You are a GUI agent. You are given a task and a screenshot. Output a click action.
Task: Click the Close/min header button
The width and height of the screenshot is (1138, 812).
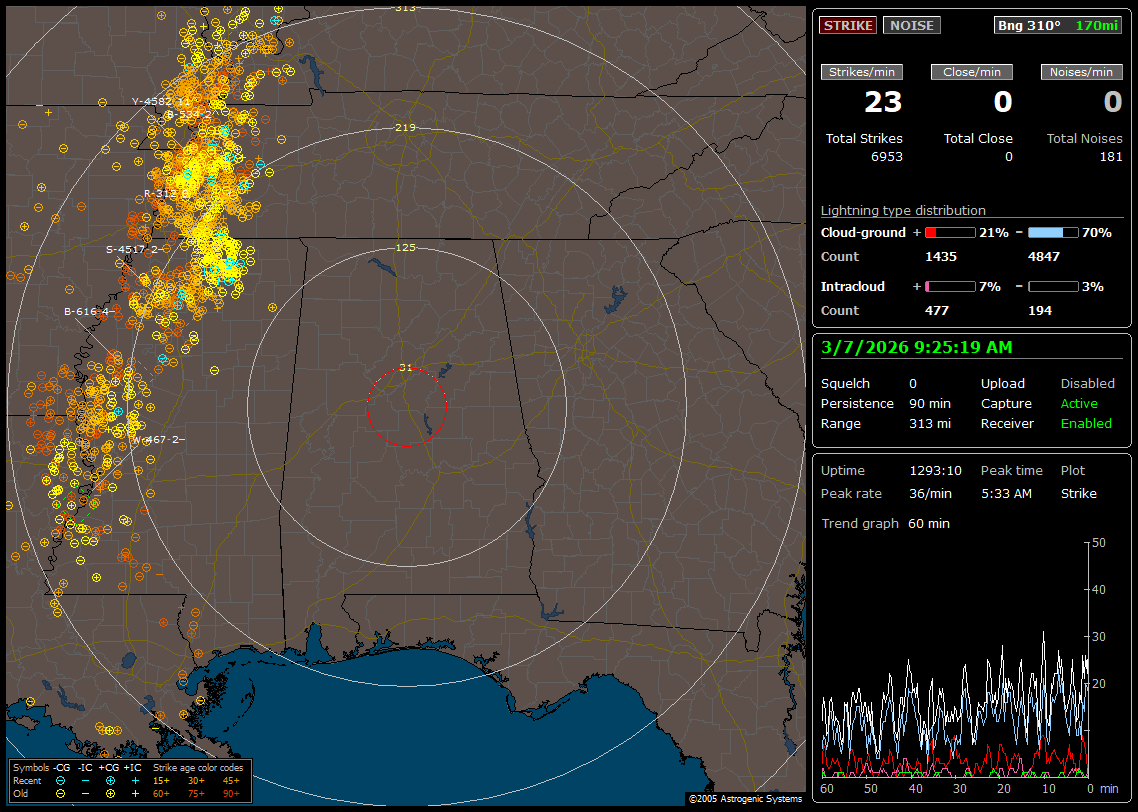pos(972,72)
